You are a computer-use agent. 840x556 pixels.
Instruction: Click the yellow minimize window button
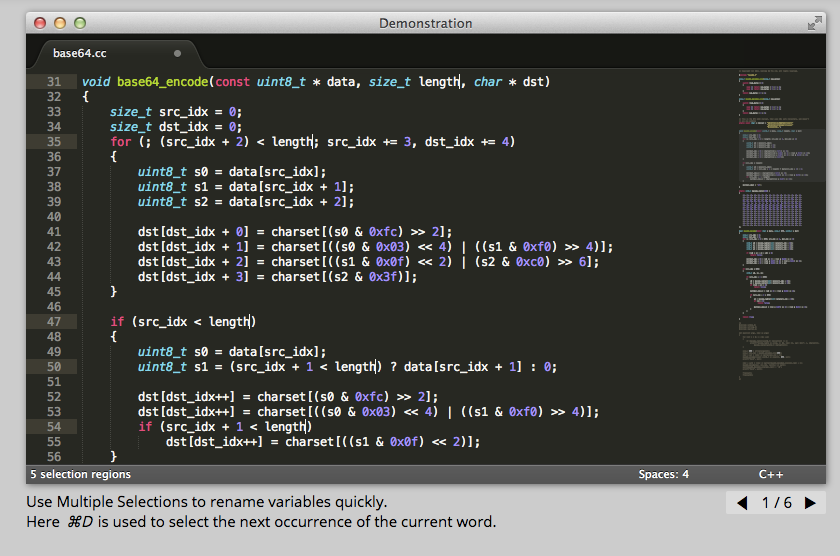60,22
